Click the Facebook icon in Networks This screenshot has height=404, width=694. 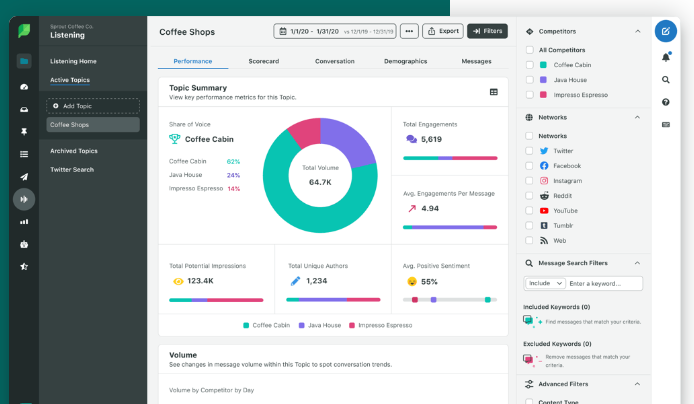click(x=544, y=166)
